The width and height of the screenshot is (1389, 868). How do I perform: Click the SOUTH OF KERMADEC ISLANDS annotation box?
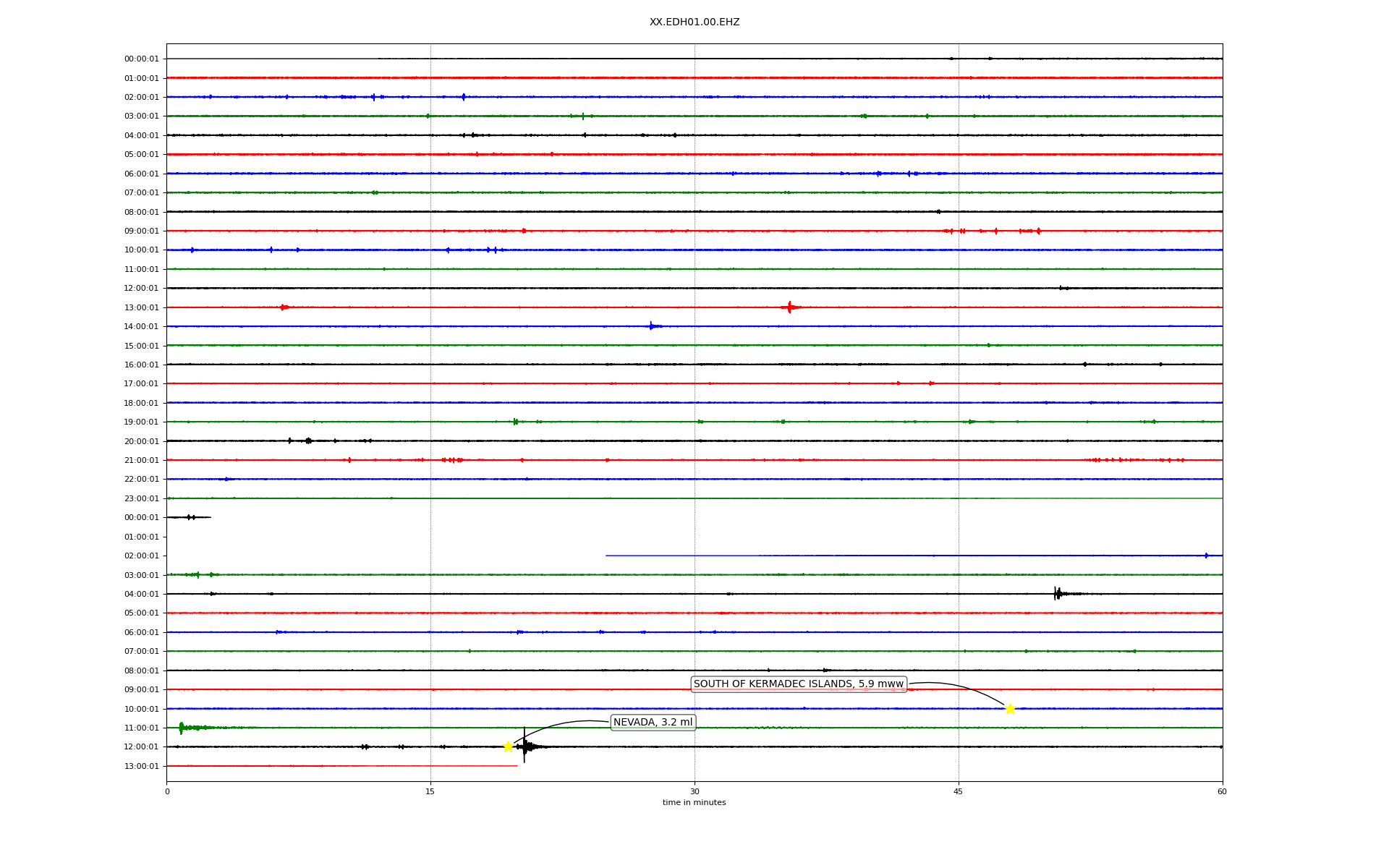click(x=798, y=684)
